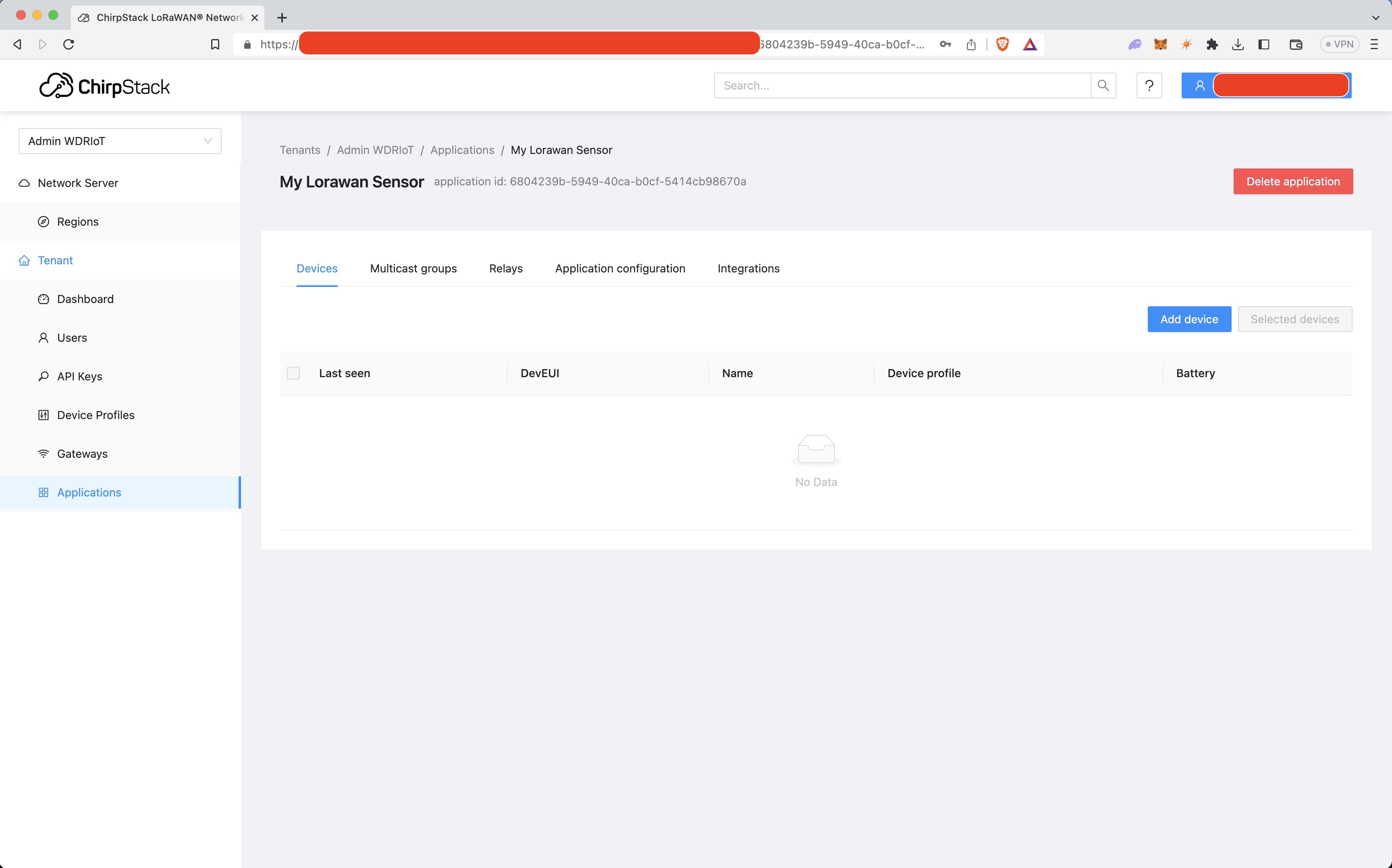Click the search magnifier icon button

pos(1103,85)
